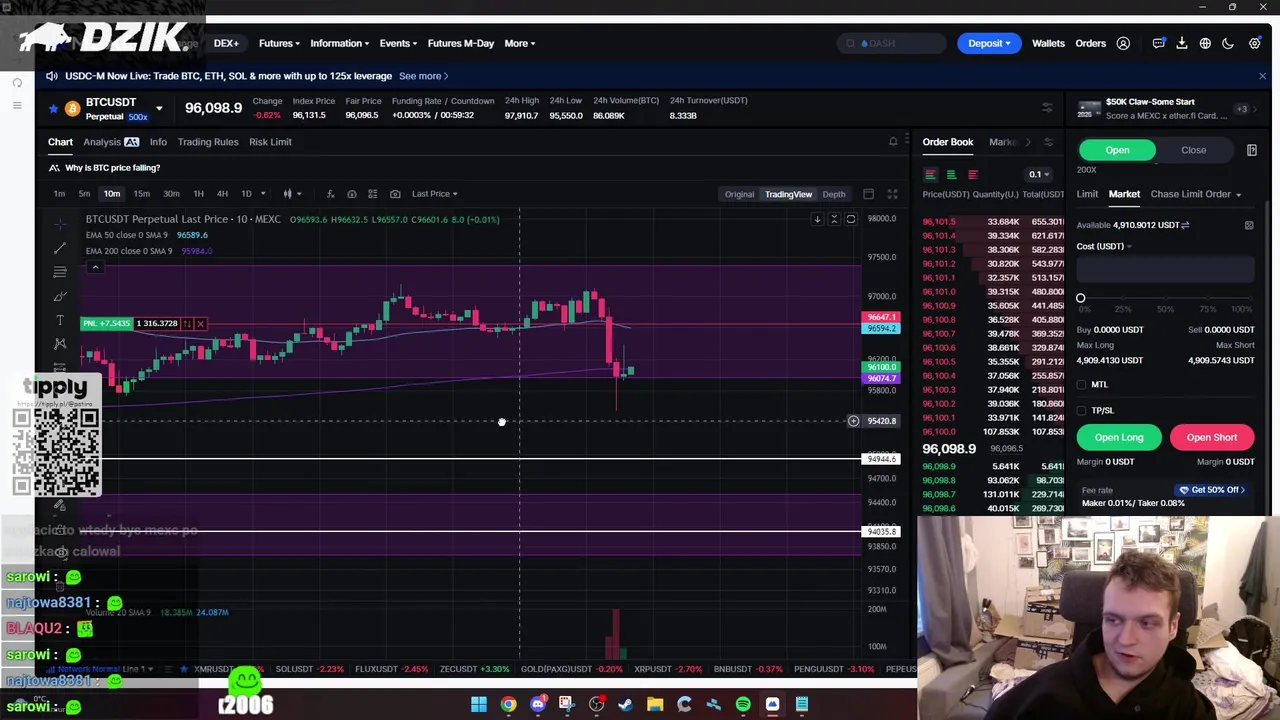Switch to the Chart tab

60,142
